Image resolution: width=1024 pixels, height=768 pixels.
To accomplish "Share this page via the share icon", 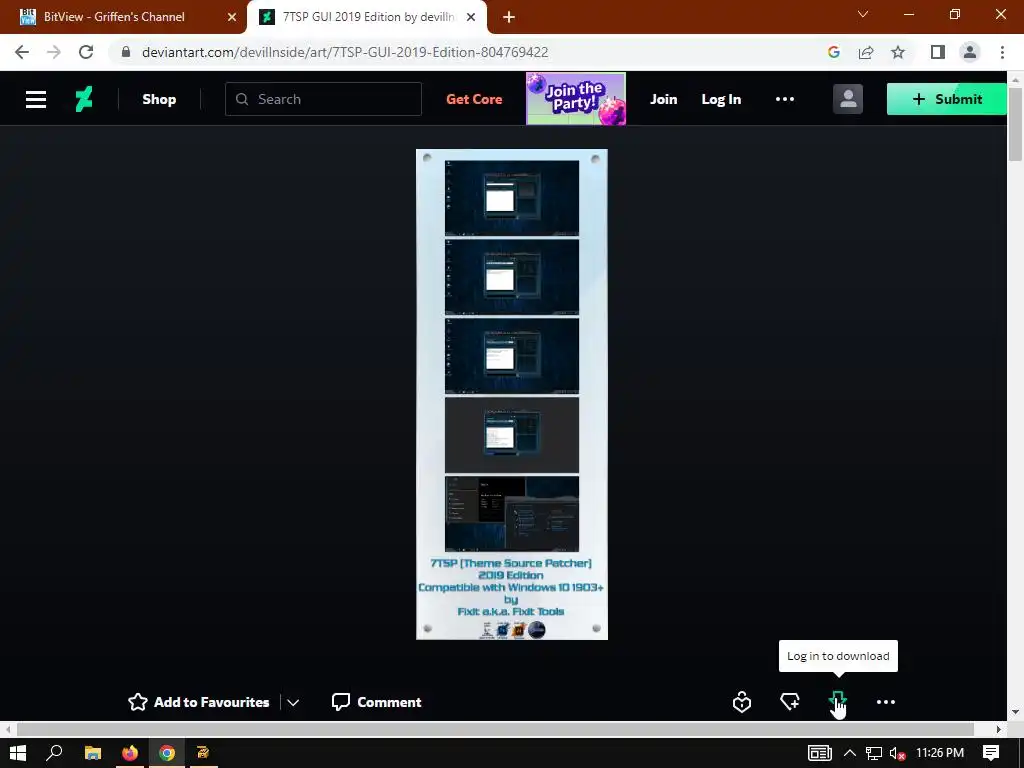I will (866, 52).
